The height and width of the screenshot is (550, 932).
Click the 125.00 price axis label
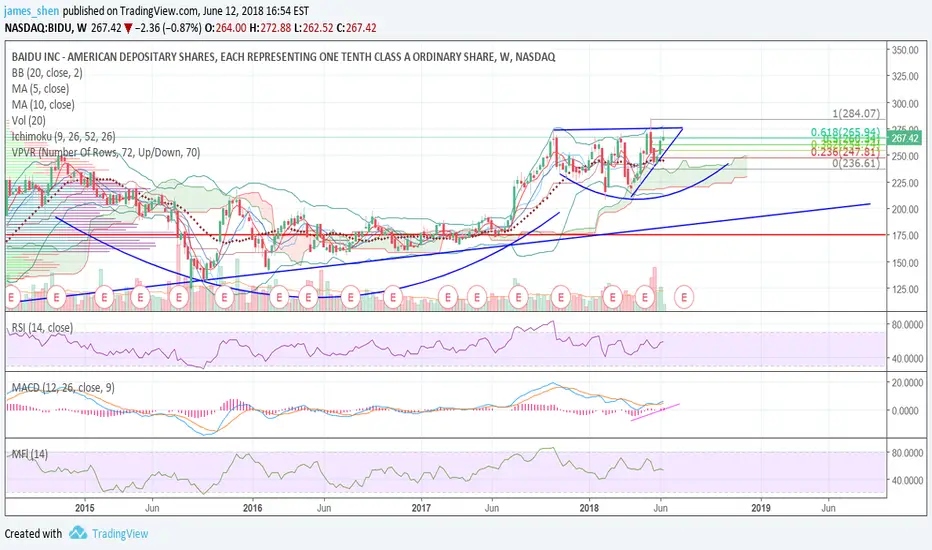click(905, 290)
